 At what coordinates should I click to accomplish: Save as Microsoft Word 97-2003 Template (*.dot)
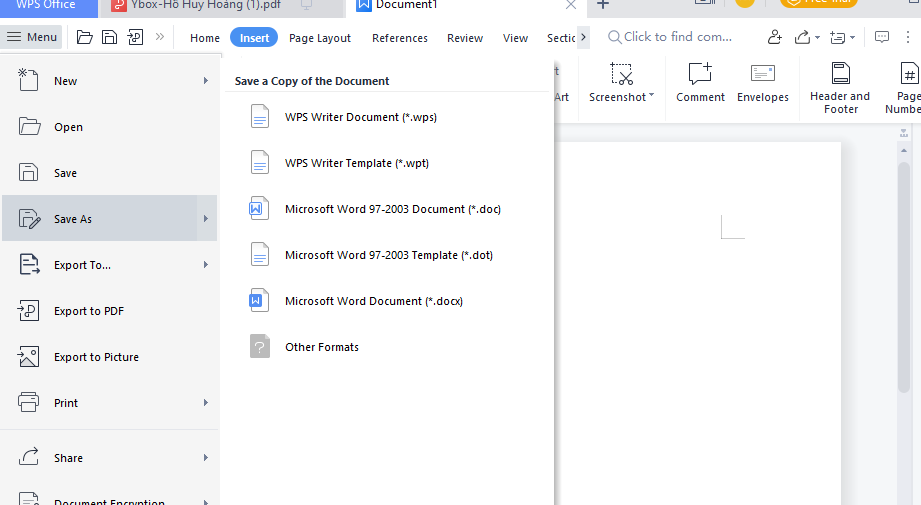388,255
